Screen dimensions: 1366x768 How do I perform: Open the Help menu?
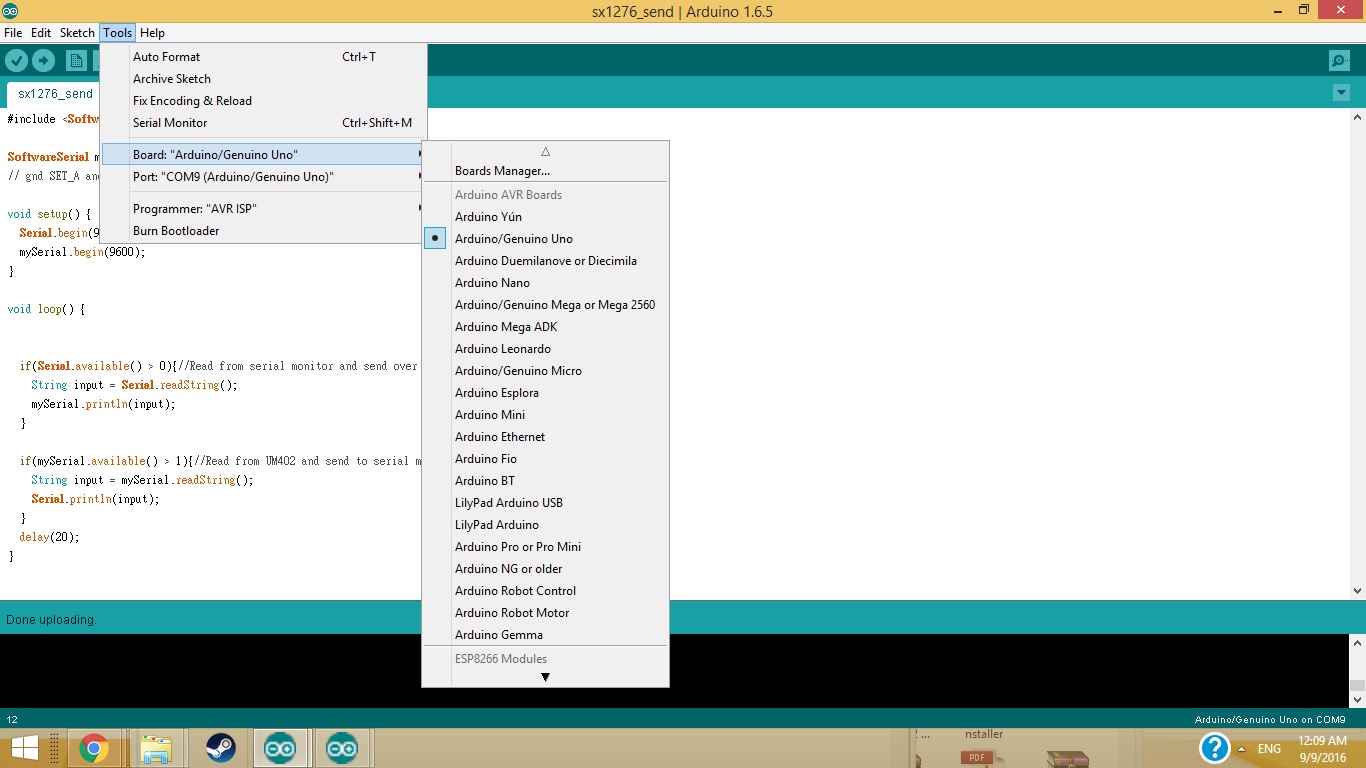tap(152, 32)
